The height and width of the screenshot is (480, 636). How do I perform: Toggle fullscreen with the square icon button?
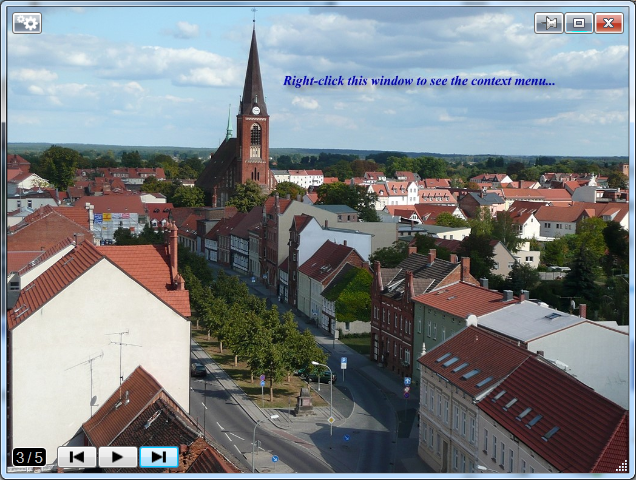579,23
